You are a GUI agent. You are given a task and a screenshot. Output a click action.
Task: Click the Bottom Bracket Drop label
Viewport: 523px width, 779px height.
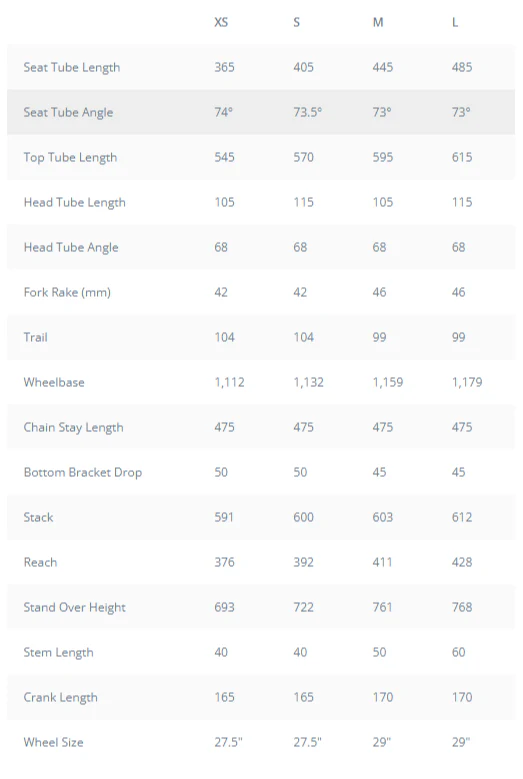point(83,472)
